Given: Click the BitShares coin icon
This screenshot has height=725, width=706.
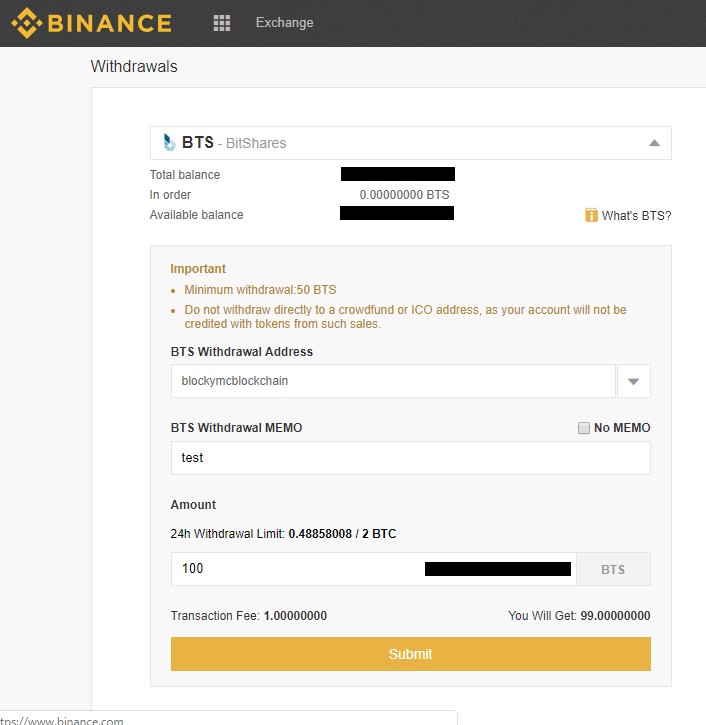Looking at the screenshot, I should point(169,142).
